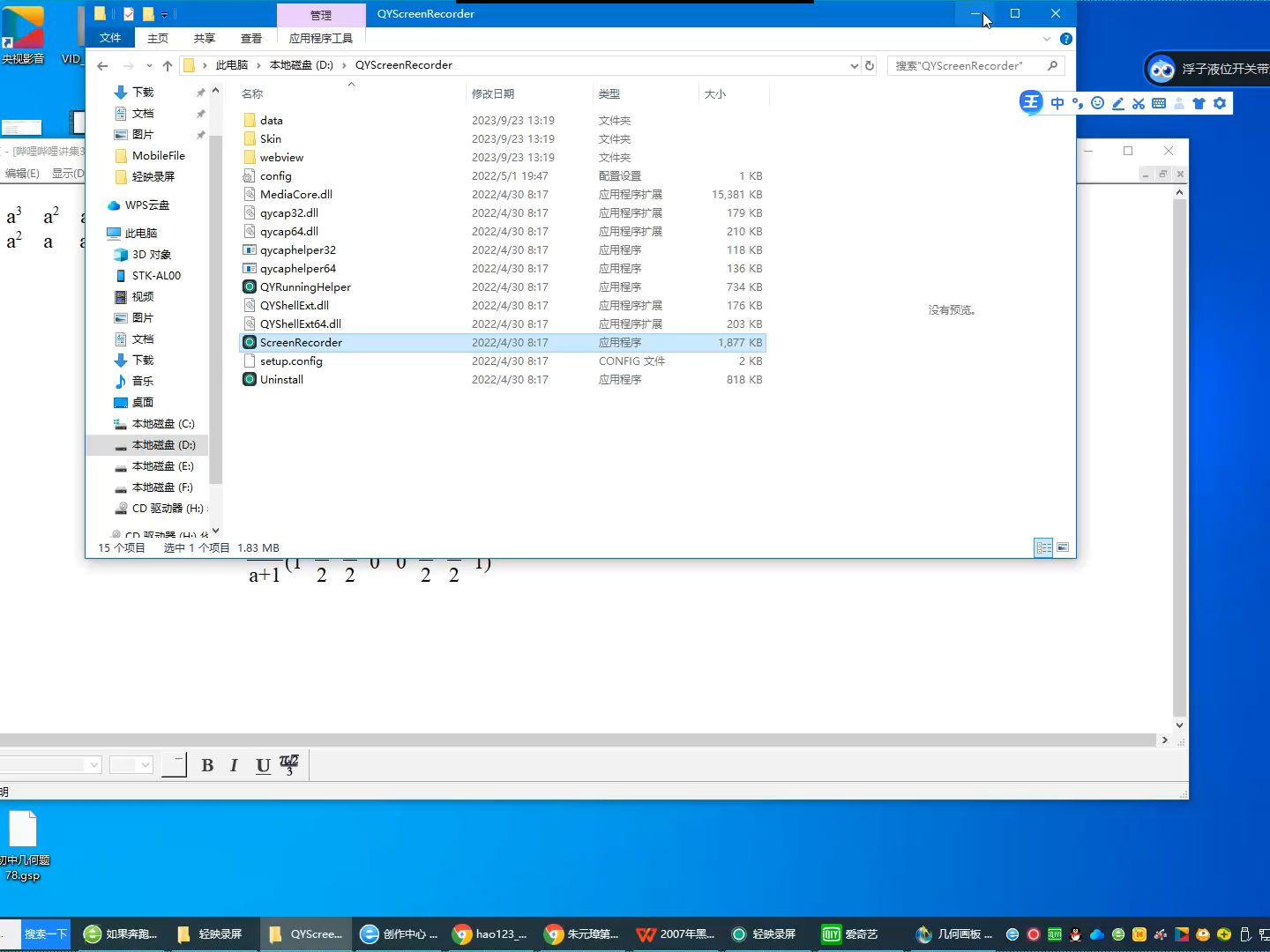Switch to the 主页 ribbon tab
Viewport: 1270px width, 952px height.
pos(158,38)
